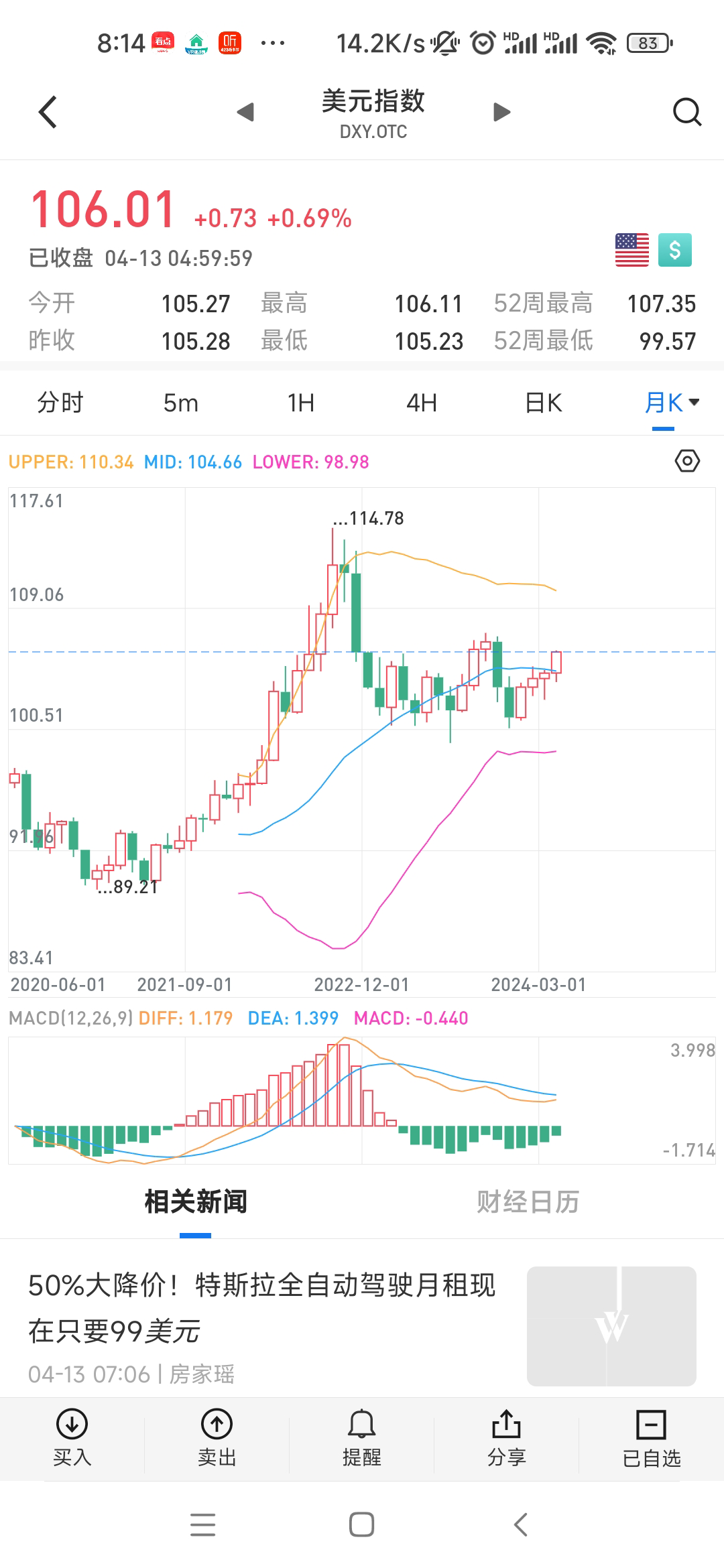
Task: Go to previous instrument with left triangle
Action: (x=245, y=112)
